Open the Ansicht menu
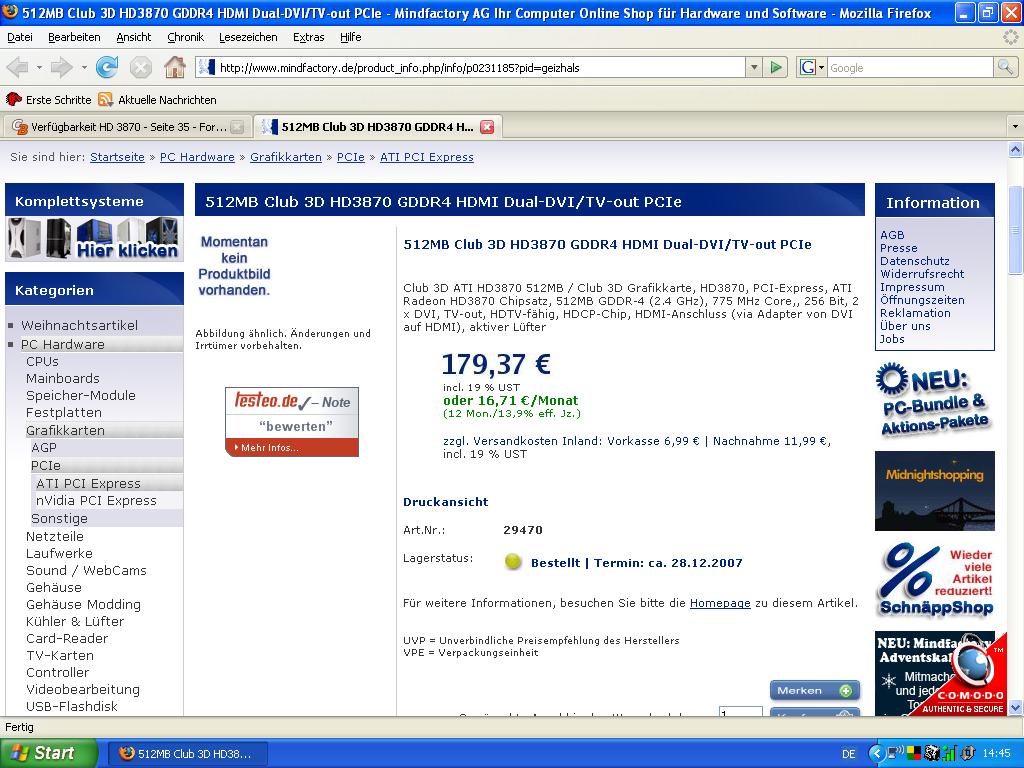The image size is (1024, 768). 134,37
